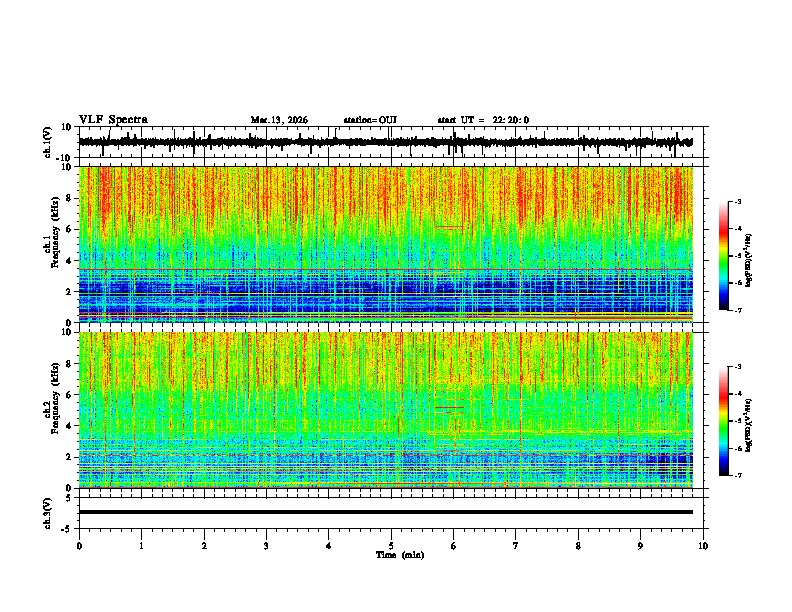Click the "VLF Spectra" title text

coord(113,120)
